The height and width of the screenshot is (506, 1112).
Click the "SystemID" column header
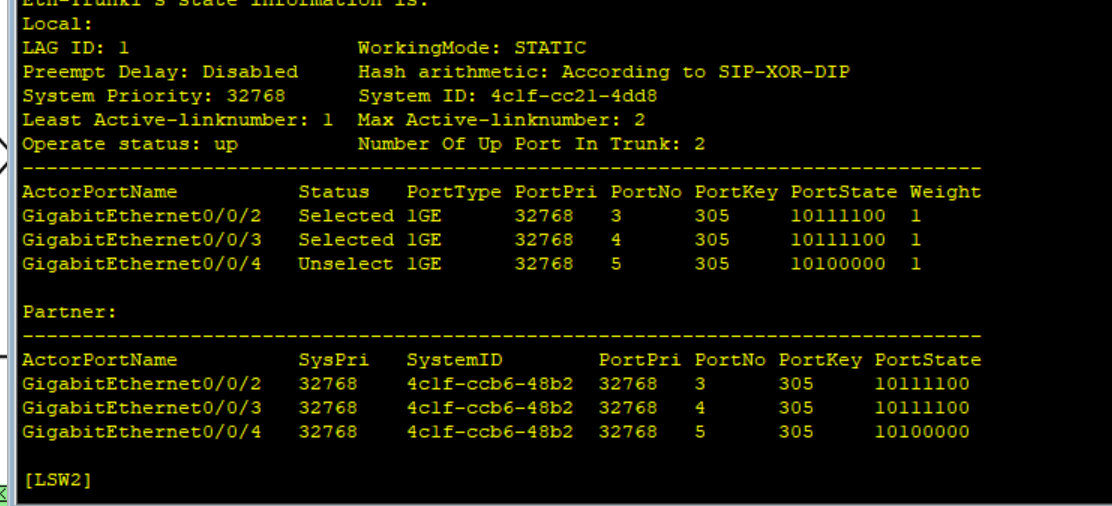point(454,360)
